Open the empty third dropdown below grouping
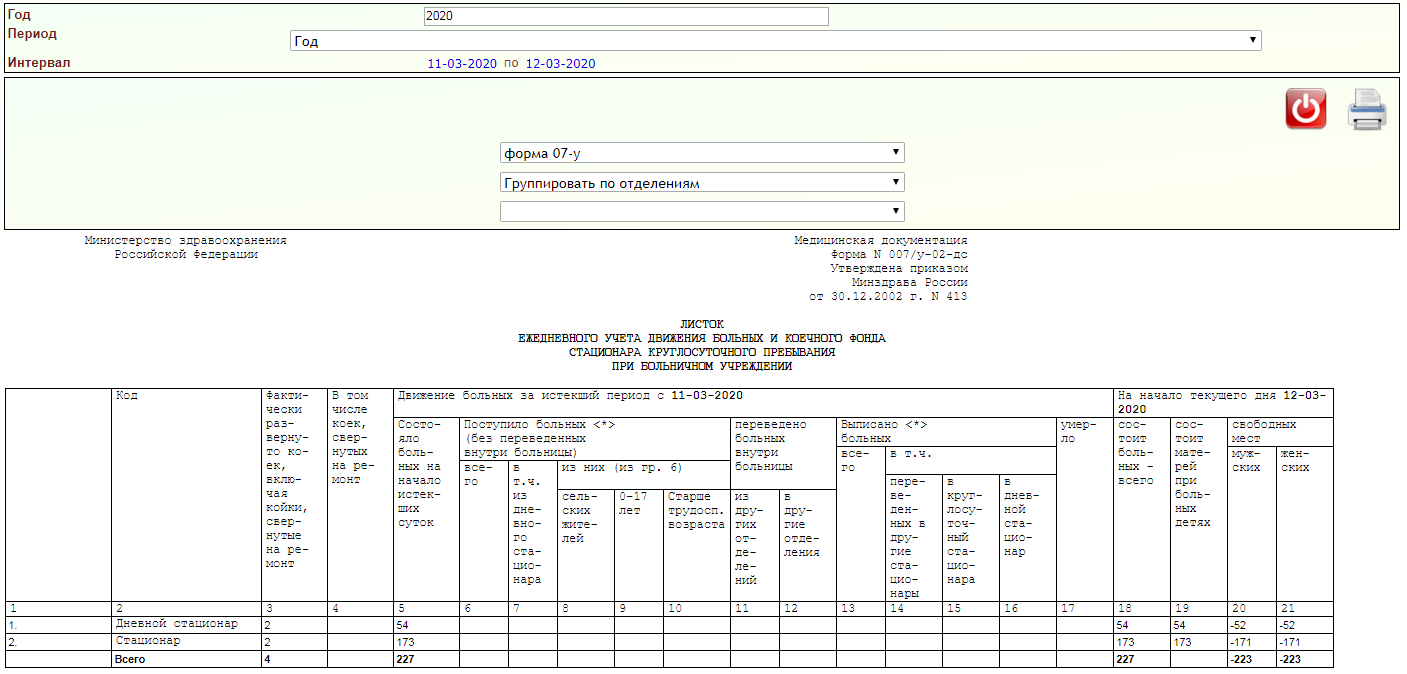The width and height of the screenshot is (1407, 674). (x=701, y=211)
